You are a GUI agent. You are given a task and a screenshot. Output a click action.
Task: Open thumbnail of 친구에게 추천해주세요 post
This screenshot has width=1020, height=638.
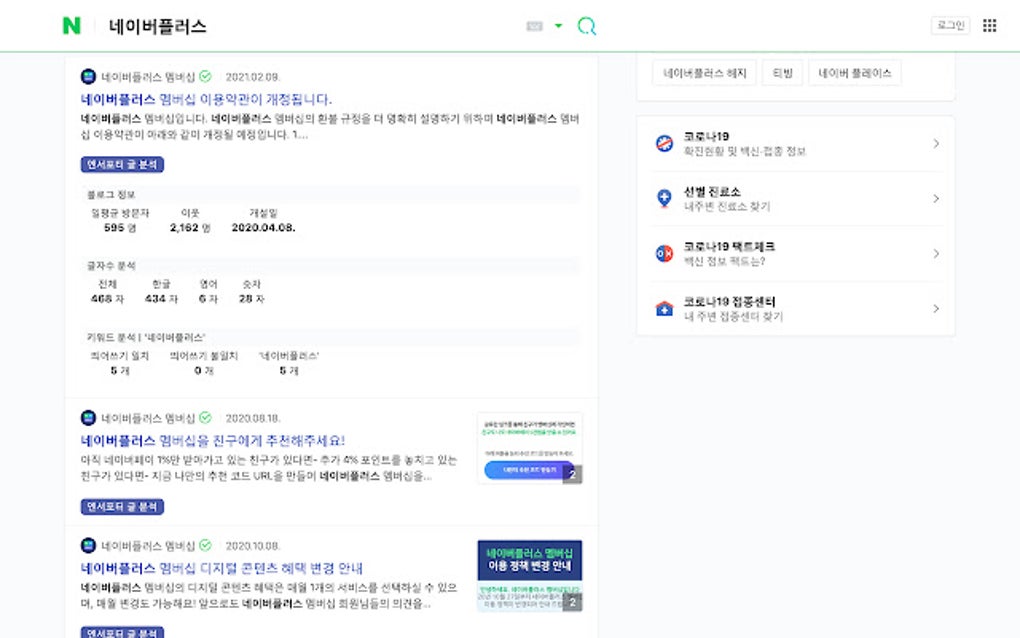pos(529,448)
